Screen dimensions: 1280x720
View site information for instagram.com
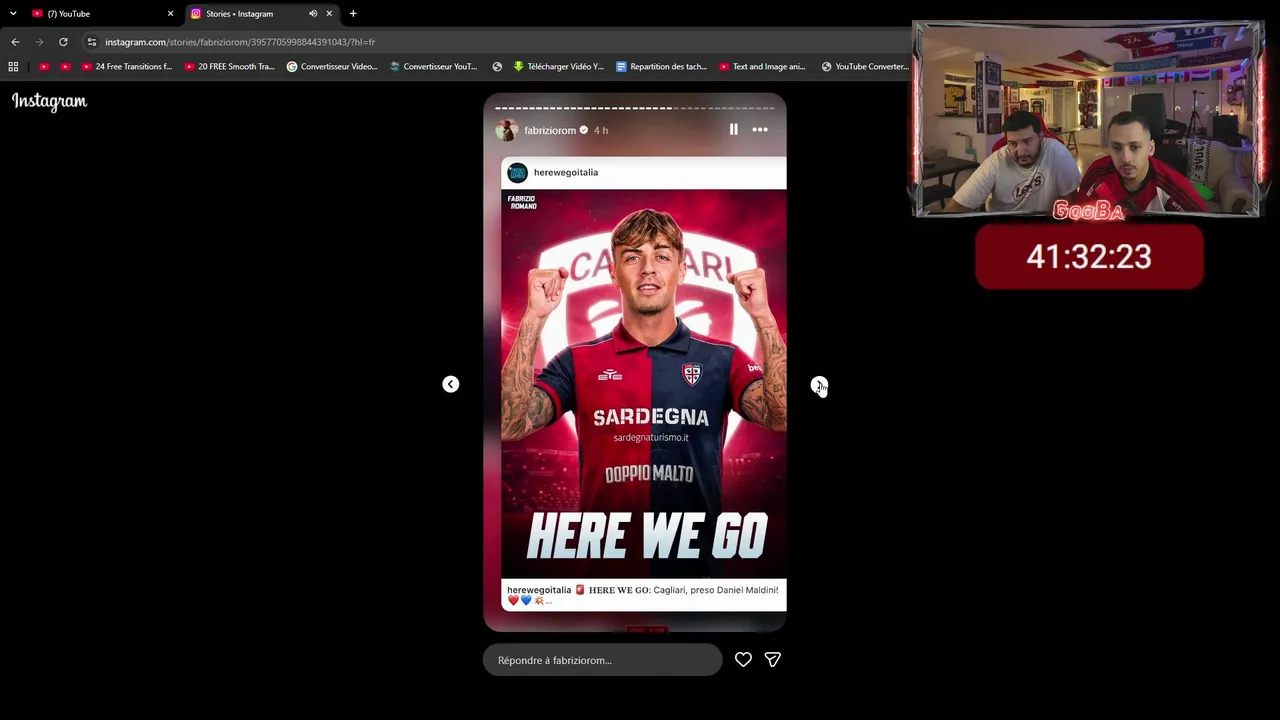pos(92,42)
